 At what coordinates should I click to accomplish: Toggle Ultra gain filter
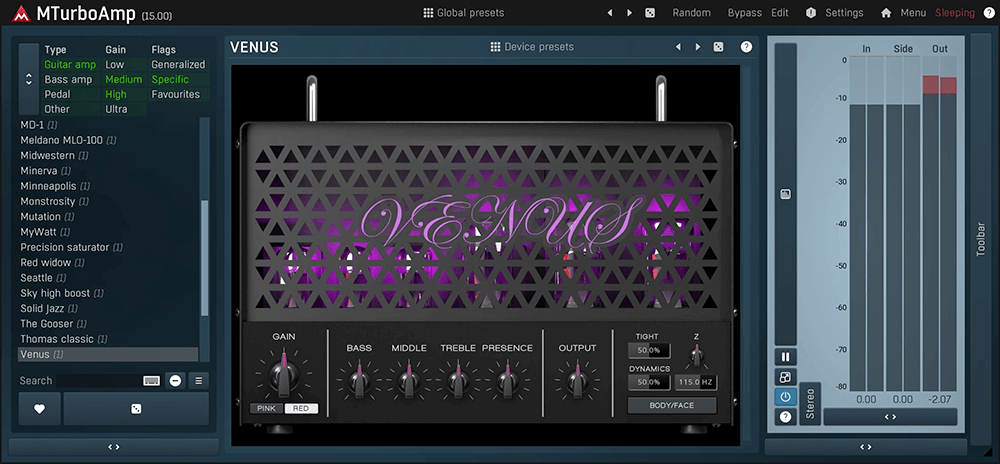tap(116, 109)
